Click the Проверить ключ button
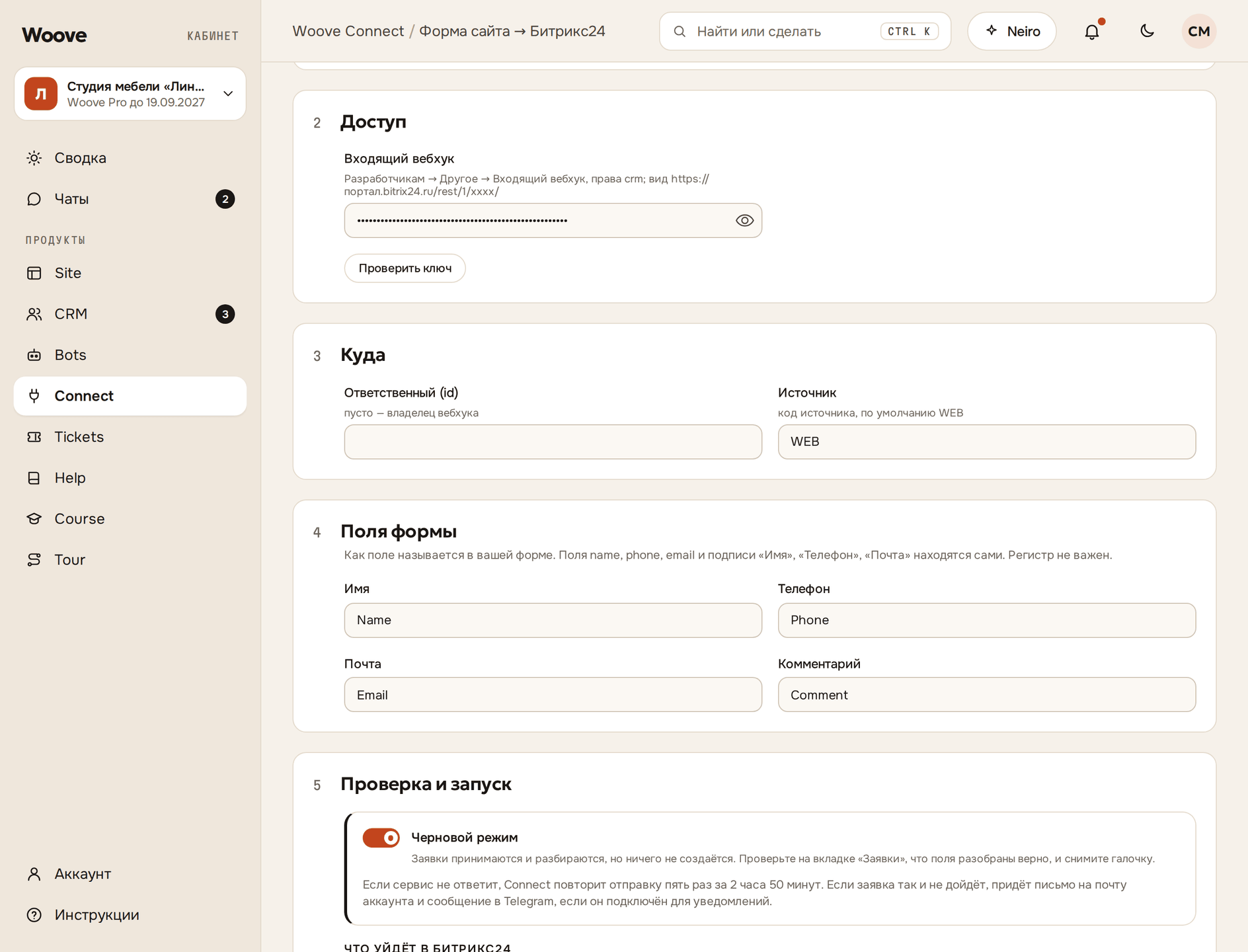The image size is (1248, 952). (x=405, y=268)
